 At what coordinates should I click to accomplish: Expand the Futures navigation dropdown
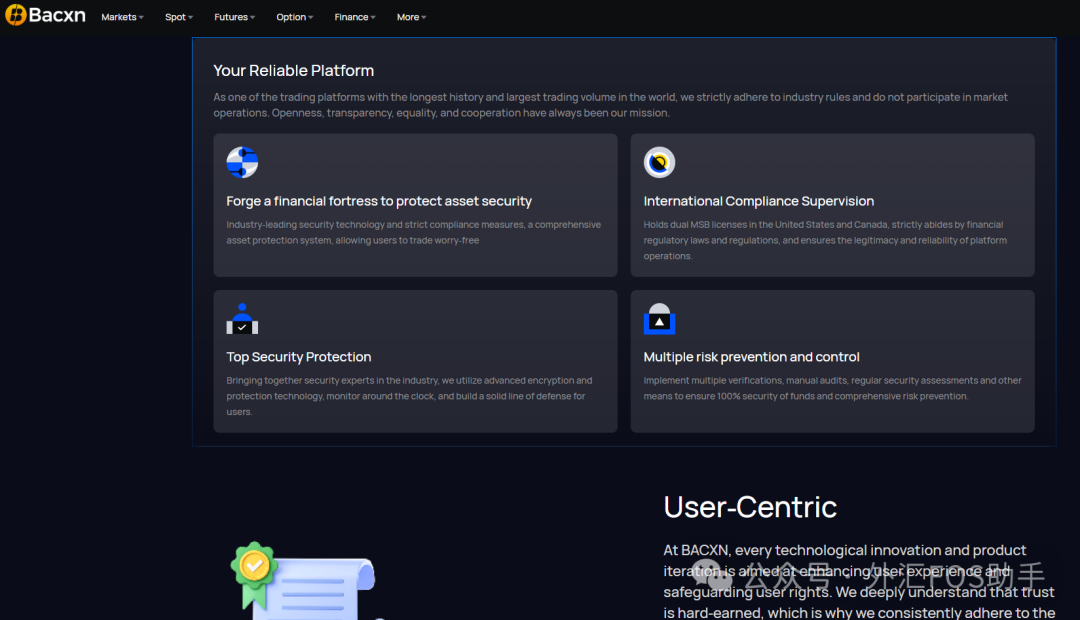coord(234,17)
